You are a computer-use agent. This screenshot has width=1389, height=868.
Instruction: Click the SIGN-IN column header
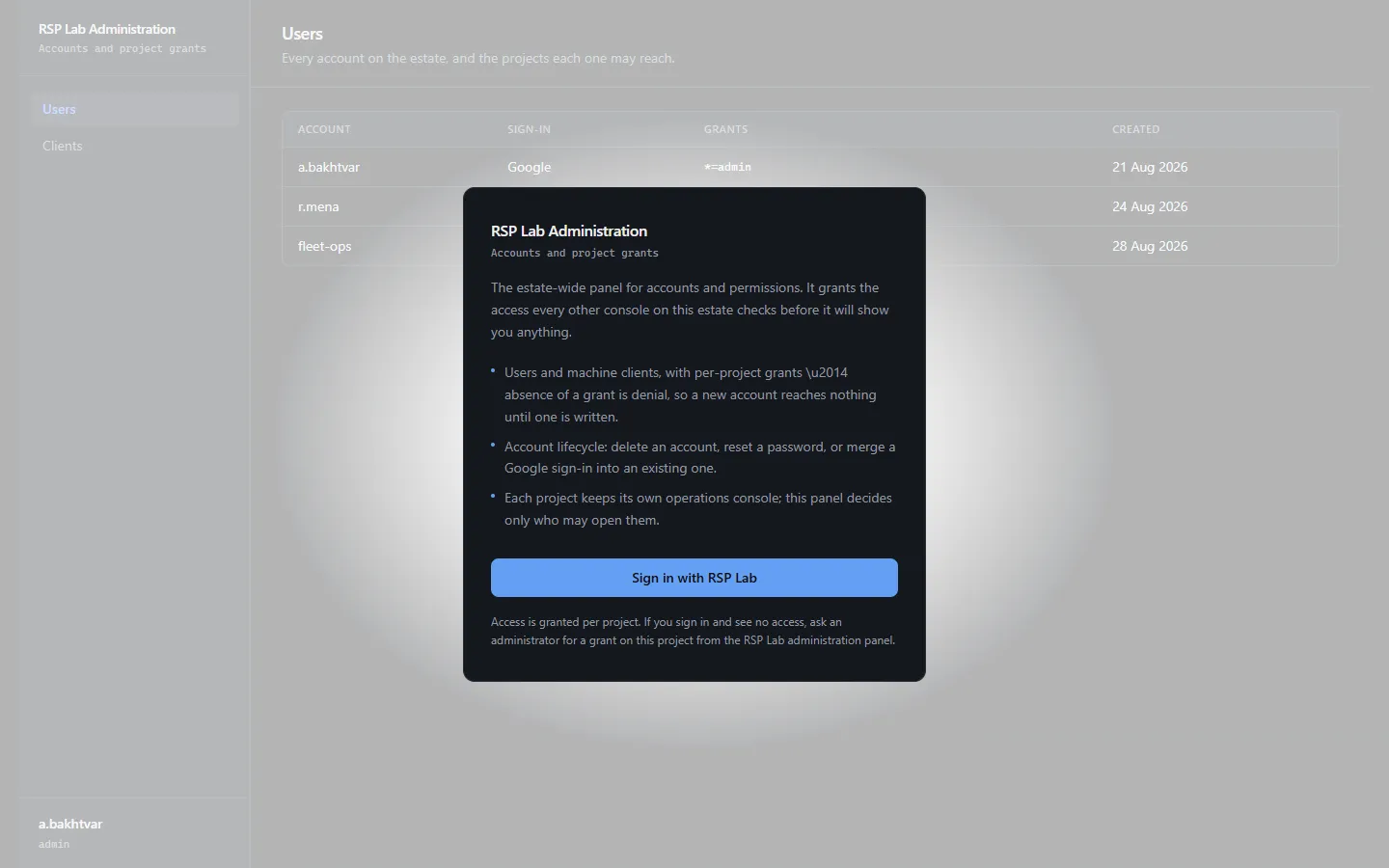[529, 129]
